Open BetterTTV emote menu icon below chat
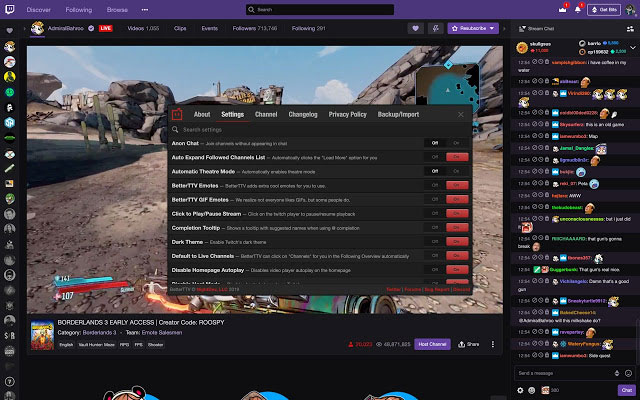Viewport: 640px width, 400px height. pos(531,390)
